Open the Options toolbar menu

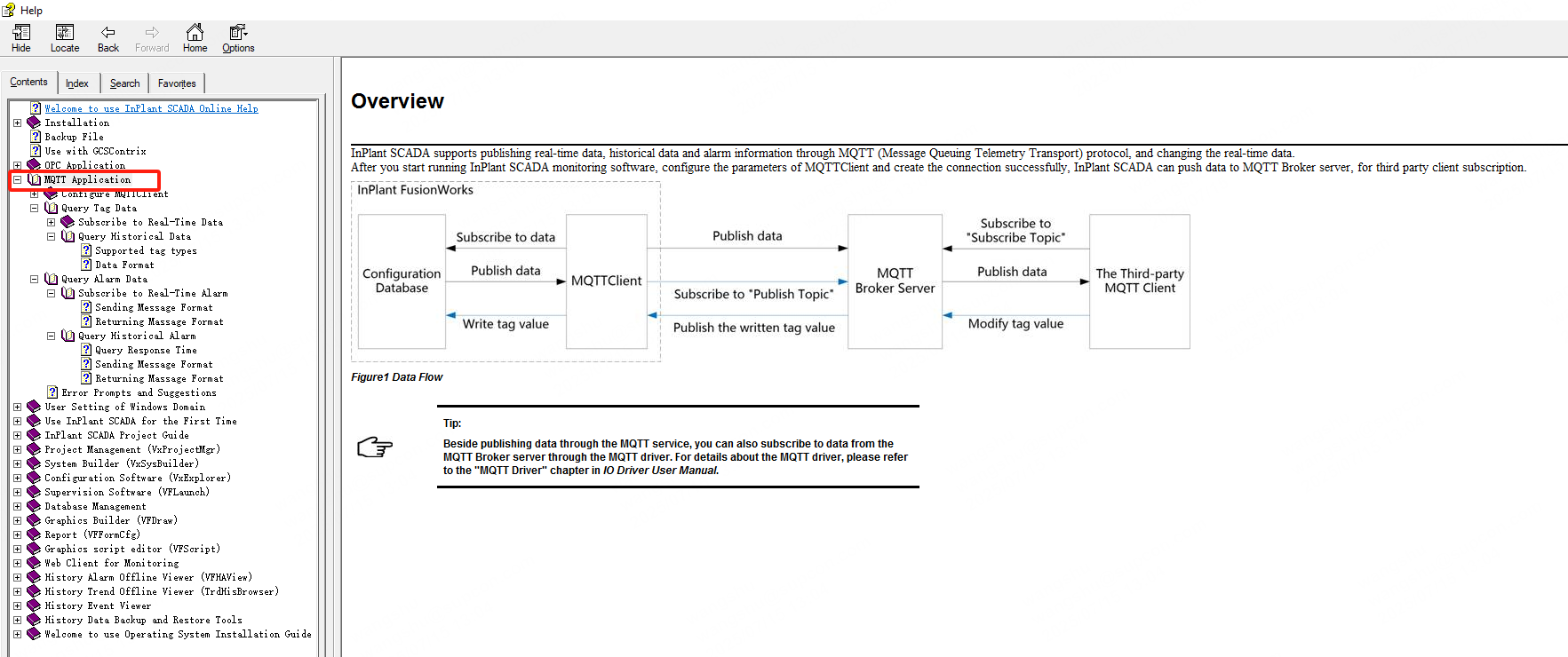click(238, 38)
